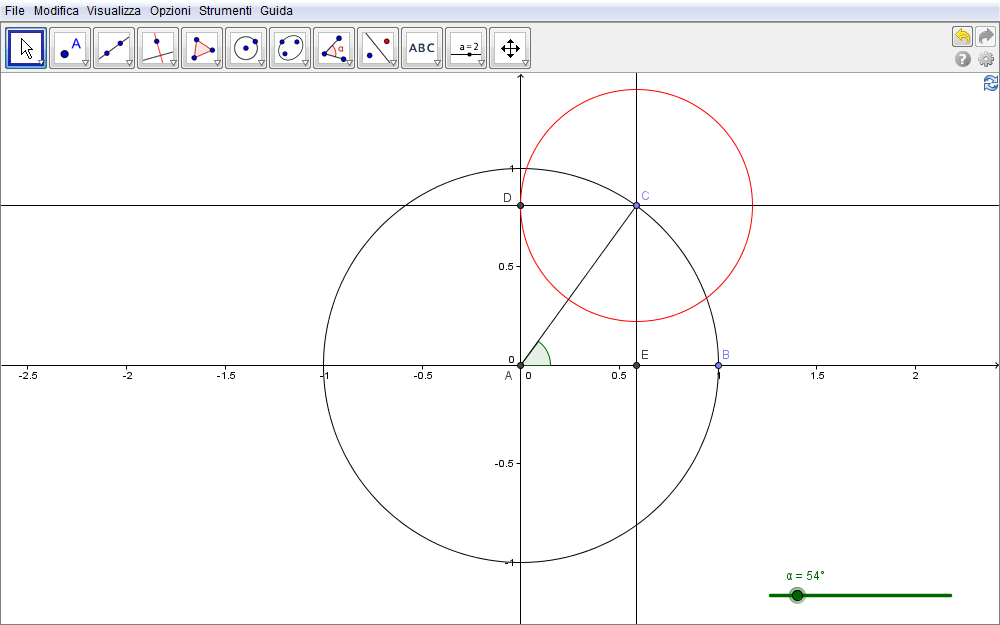The width and height of the screenshot is (1000, 625).
Task: Pick the Polygon tool
Action: pyautogui.click(x=202, y=47)
